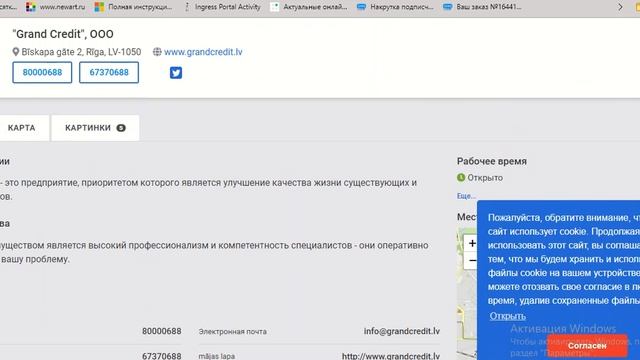Expand working hours via Еще link
The height and width of the screenshot is (360, 640).
coord(466,196)
